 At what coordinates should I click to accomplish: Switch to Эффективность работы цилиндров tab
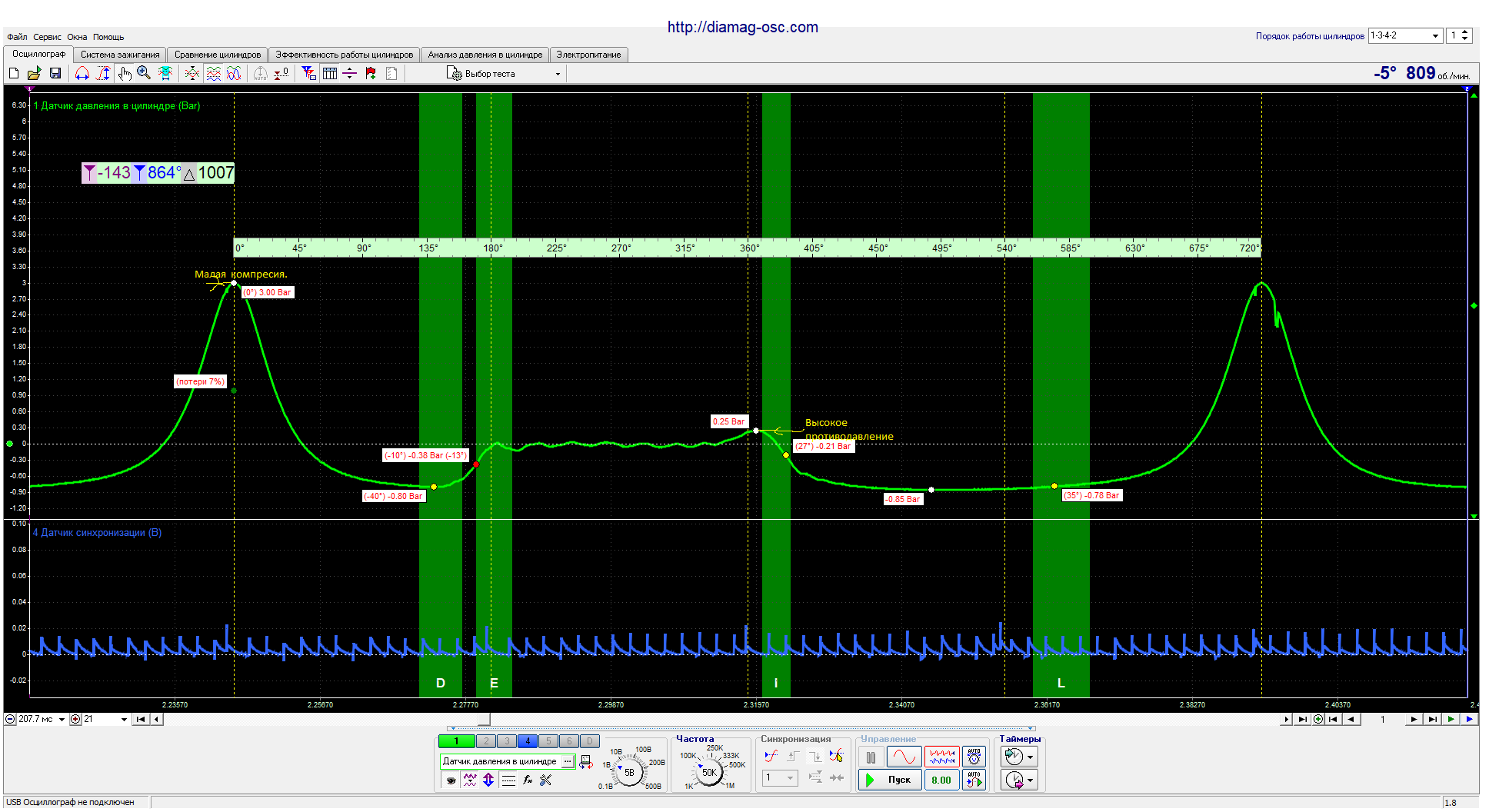[345, 55]
